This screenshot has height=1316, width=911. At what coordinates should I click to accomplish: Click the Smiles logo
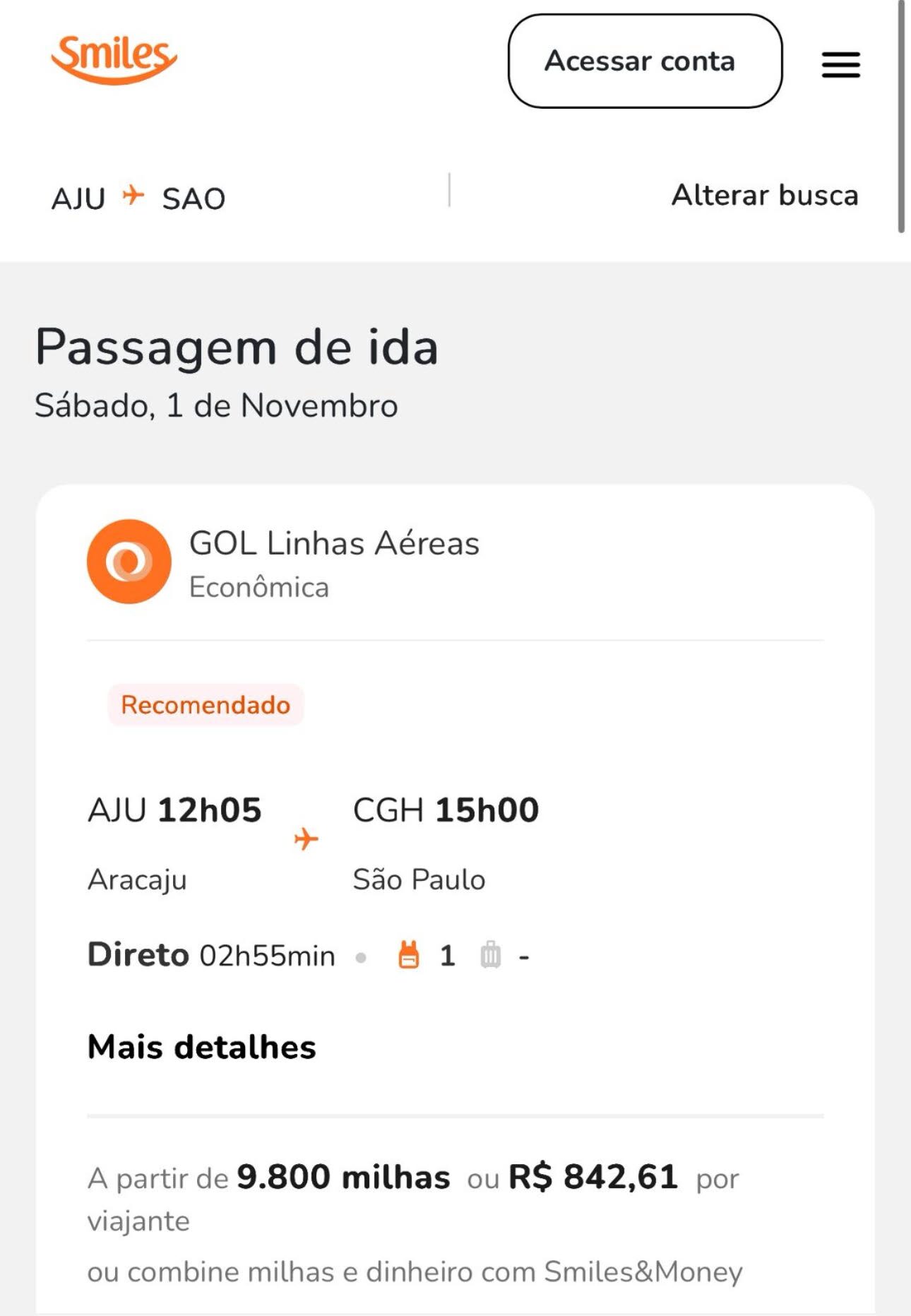114,60
